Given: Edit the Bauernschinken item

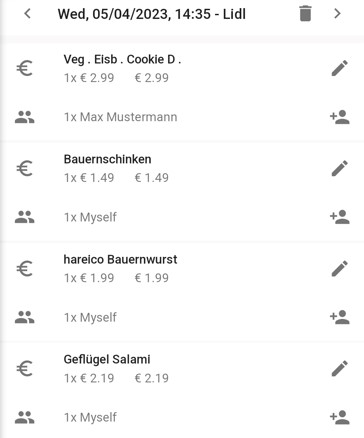Looking at the screenshot, I should click(340, 168).
